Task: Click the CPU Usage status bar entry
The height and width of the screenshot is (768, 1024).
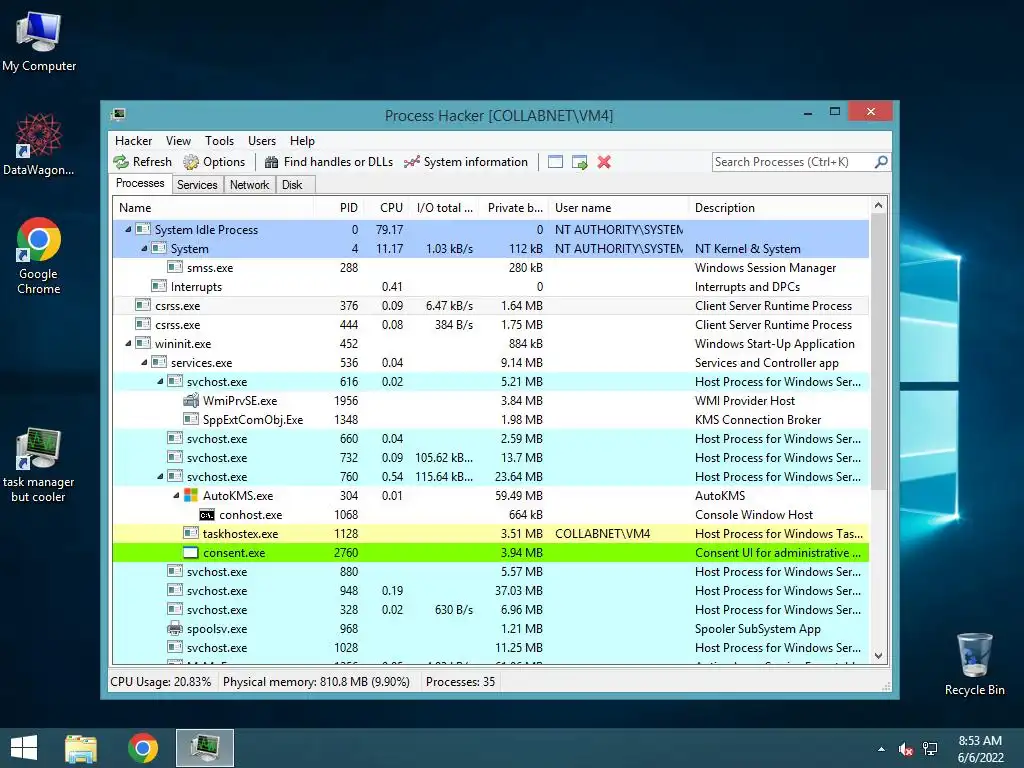Action: tap(161, 682)
